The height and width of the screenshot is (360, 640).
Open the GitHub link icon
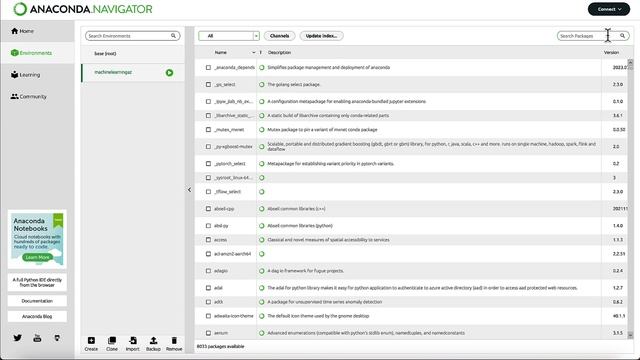click(x=57, y=338)
